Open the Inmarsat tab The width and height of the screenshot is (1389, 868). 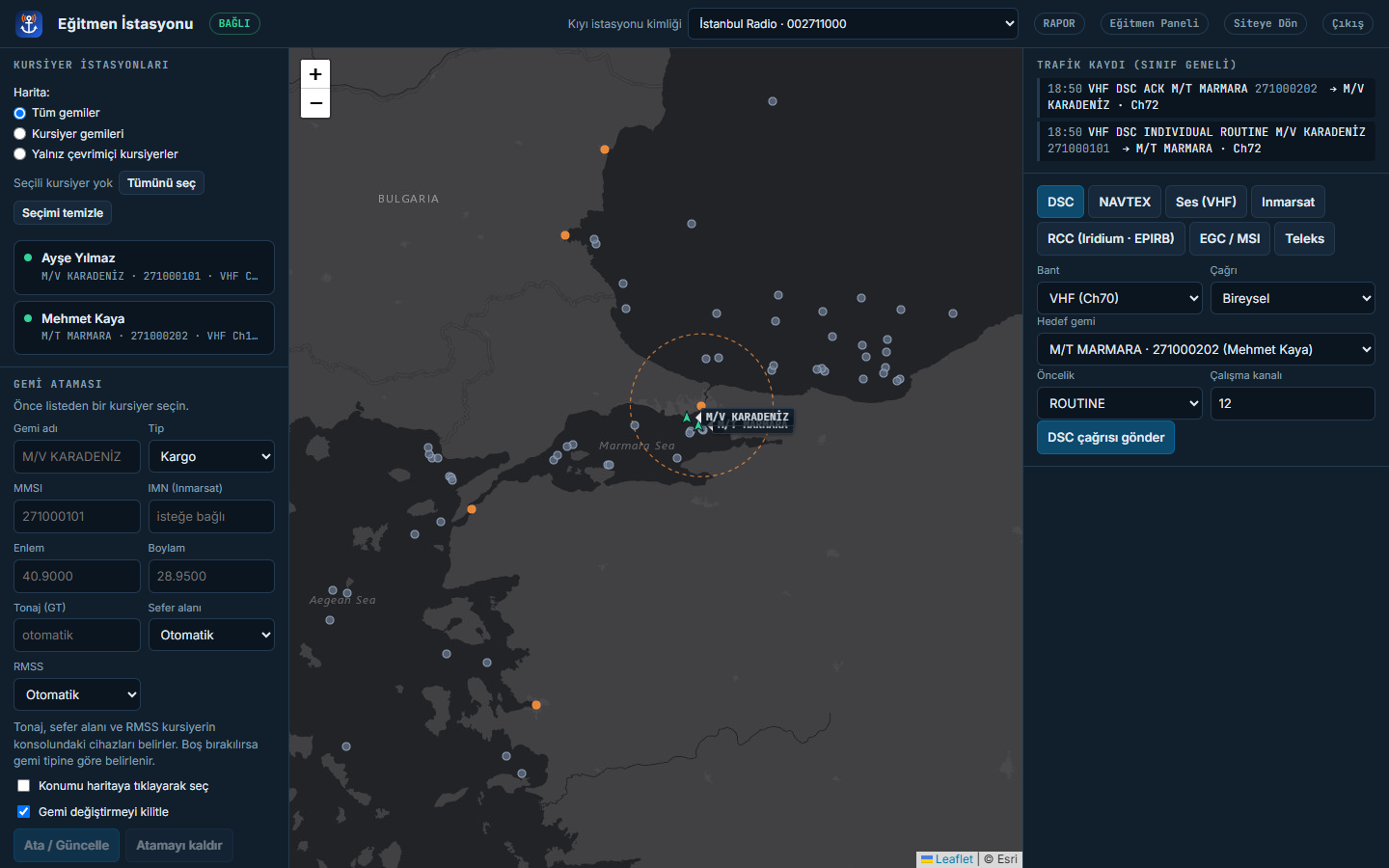pyautogui.click(x=1288, y=202)
